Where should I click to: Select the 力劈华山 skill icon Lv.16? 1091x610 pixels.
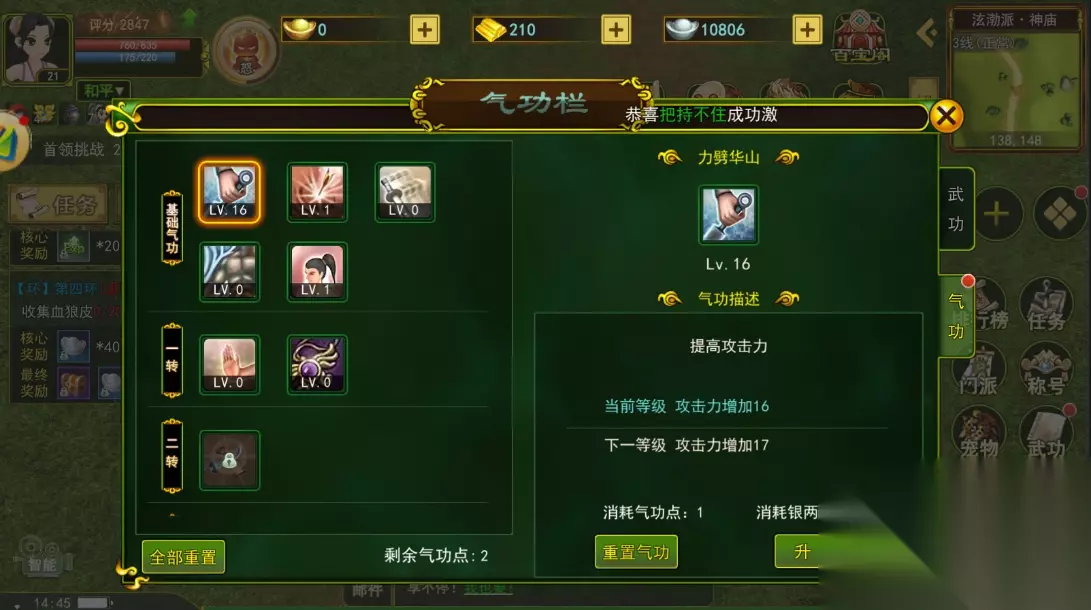pyautogui.click(x=229, y=193)
